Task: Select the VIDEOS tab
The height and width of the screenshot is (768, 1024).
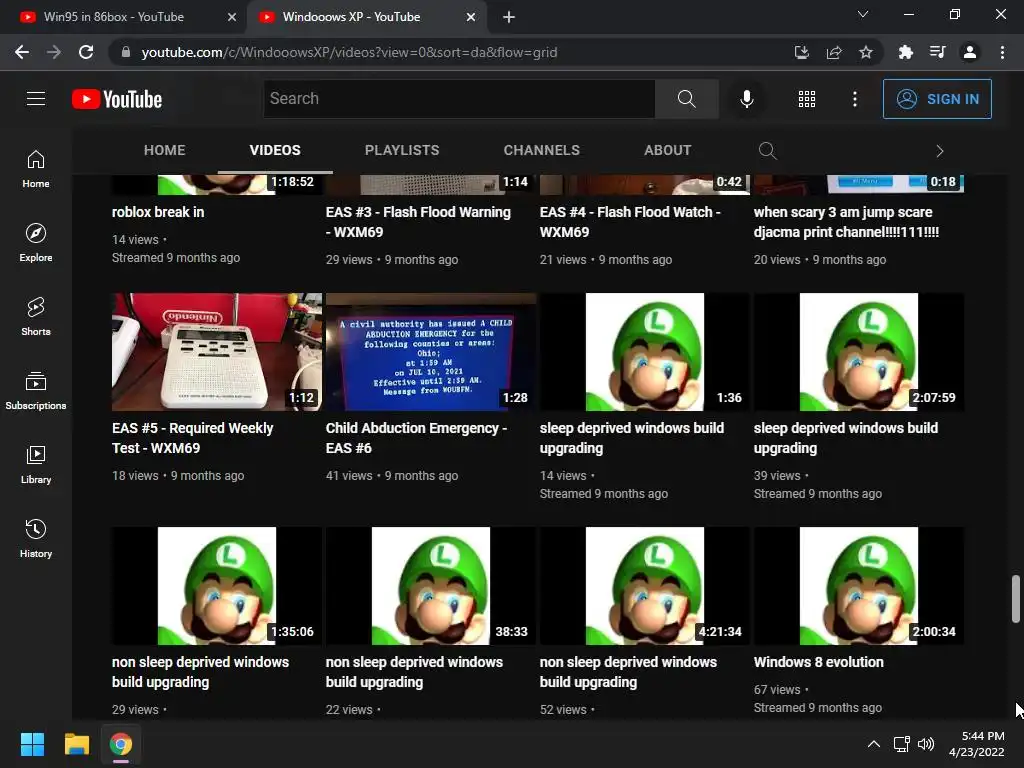Action: 275,150
